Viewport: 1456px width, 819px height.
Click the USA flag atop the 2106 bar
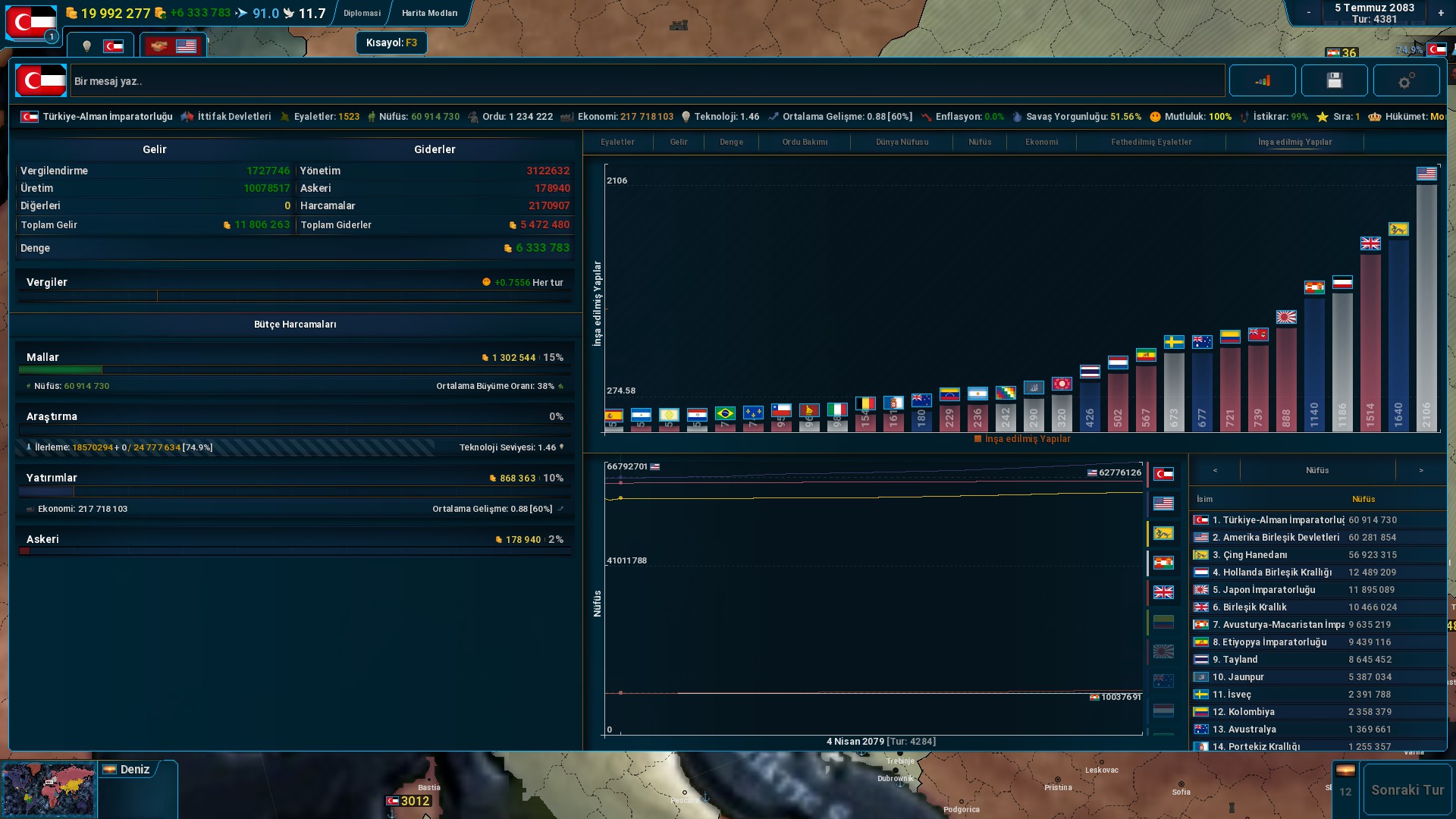tap(1426, 174)
